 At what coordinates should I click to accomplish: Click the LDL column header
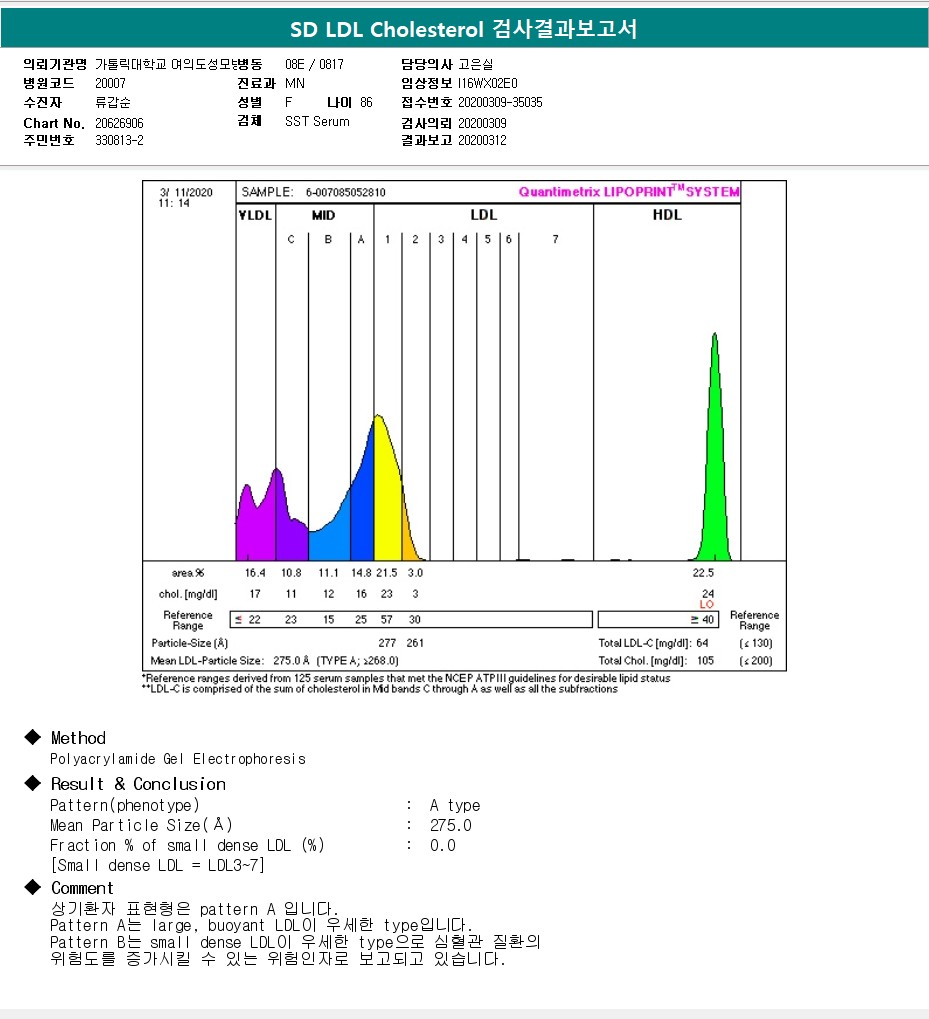[483, 215]
